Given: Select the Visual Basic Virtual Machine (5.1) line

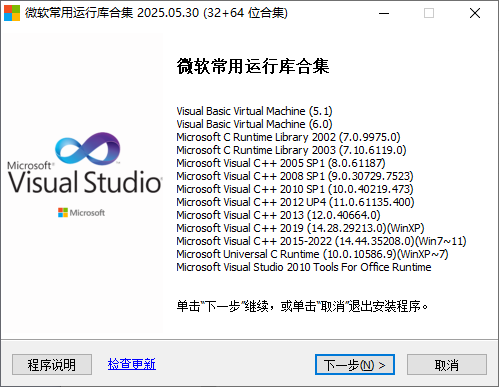Looking at the screenshot, I should click(x=254, y=111).
